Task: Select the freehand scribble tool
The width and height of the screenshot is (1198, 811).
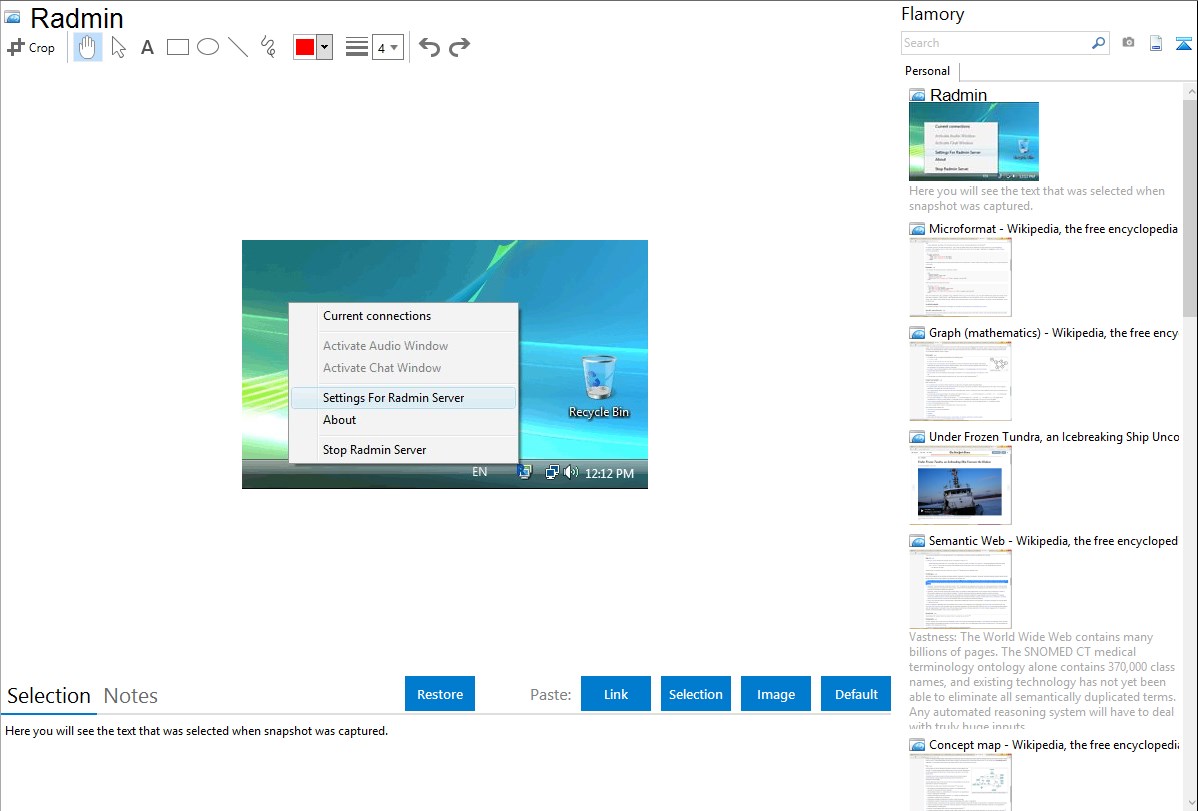Action: click(268, 47)
